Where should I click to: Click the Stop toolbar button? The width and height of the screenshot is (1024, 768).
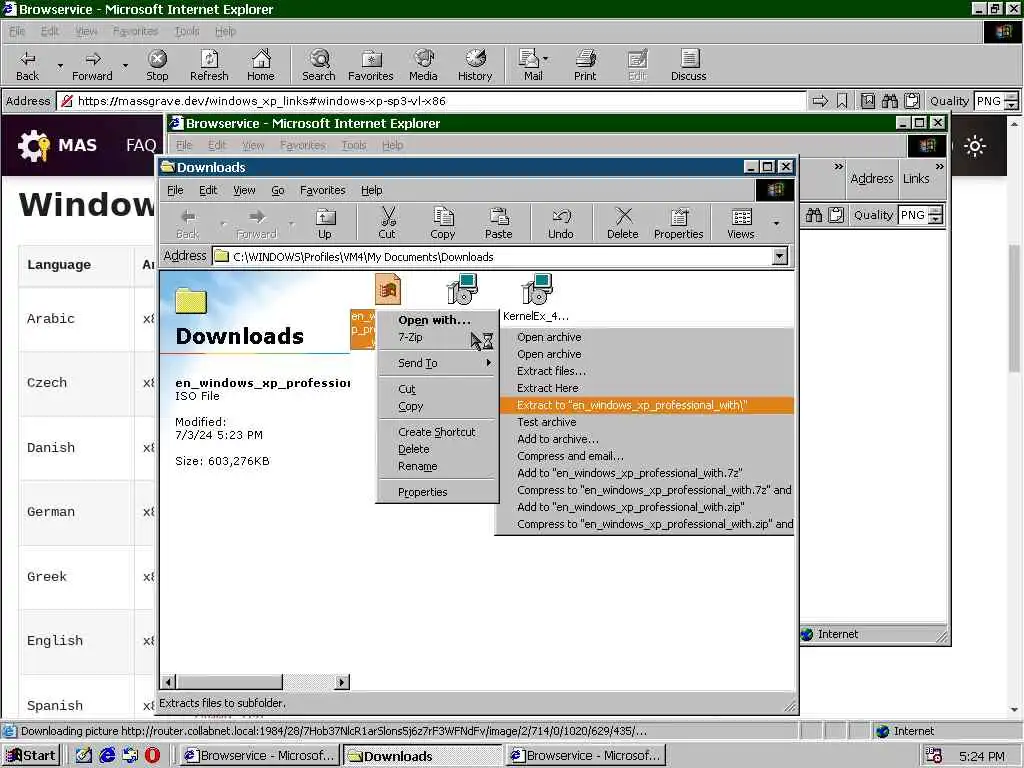point(157,65)
